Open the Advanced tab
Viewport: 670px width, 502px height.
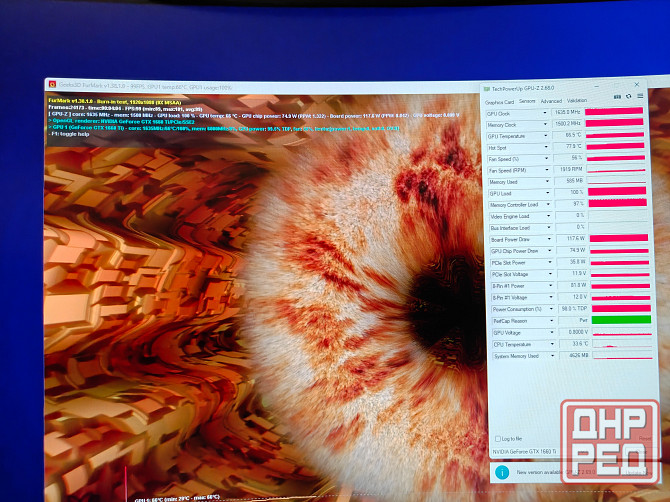click(x=551, y=101)
